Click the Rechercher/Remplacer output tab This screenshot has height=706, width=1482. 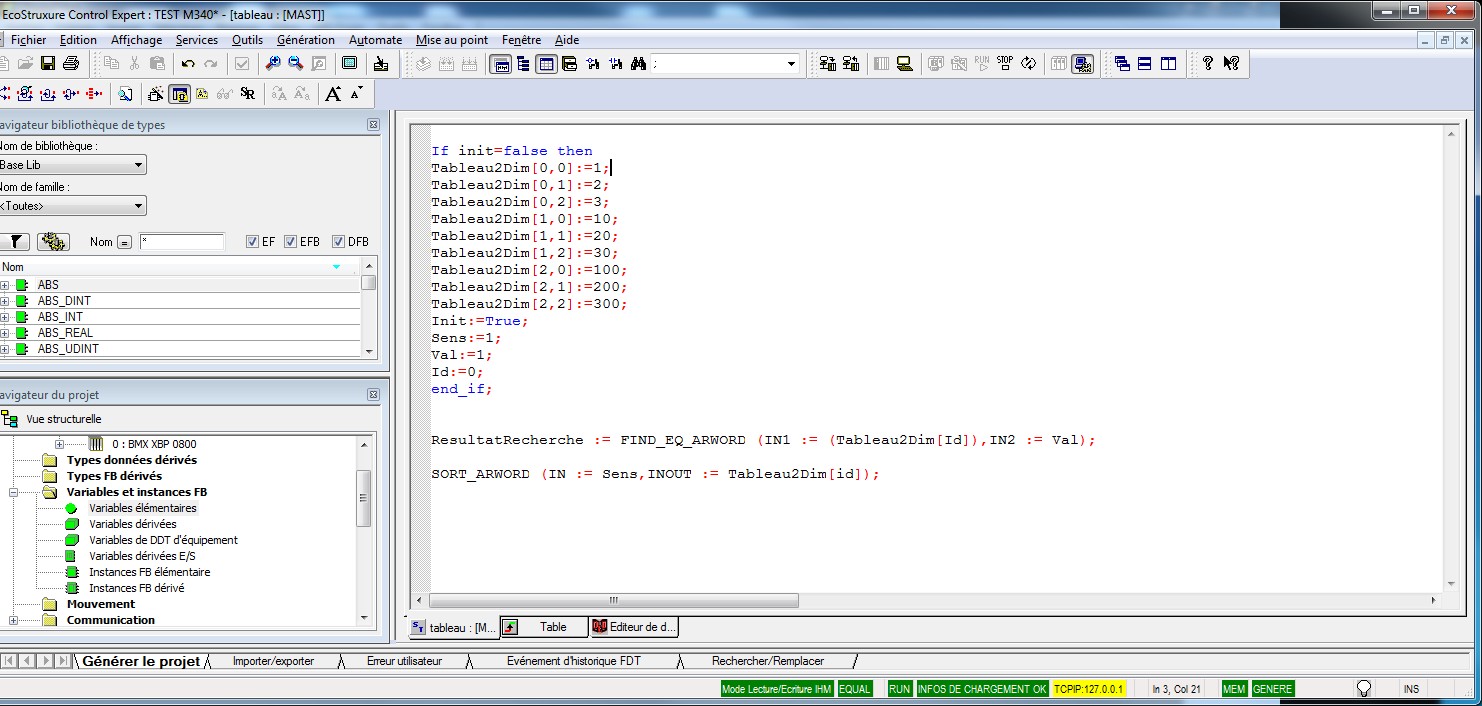pyautogui.click(x=767, y=661)
